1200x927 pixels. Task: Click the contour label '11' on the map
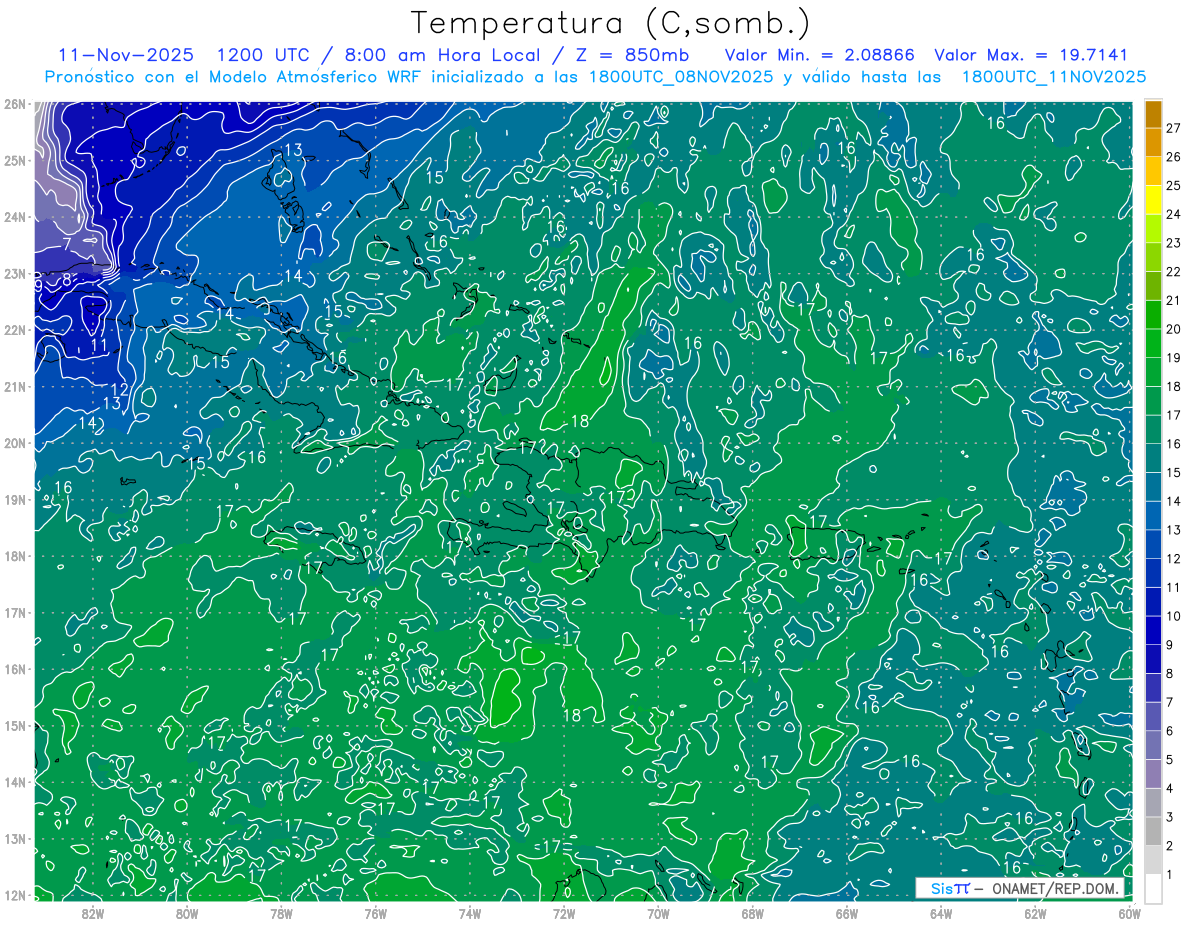coord(99,345)
